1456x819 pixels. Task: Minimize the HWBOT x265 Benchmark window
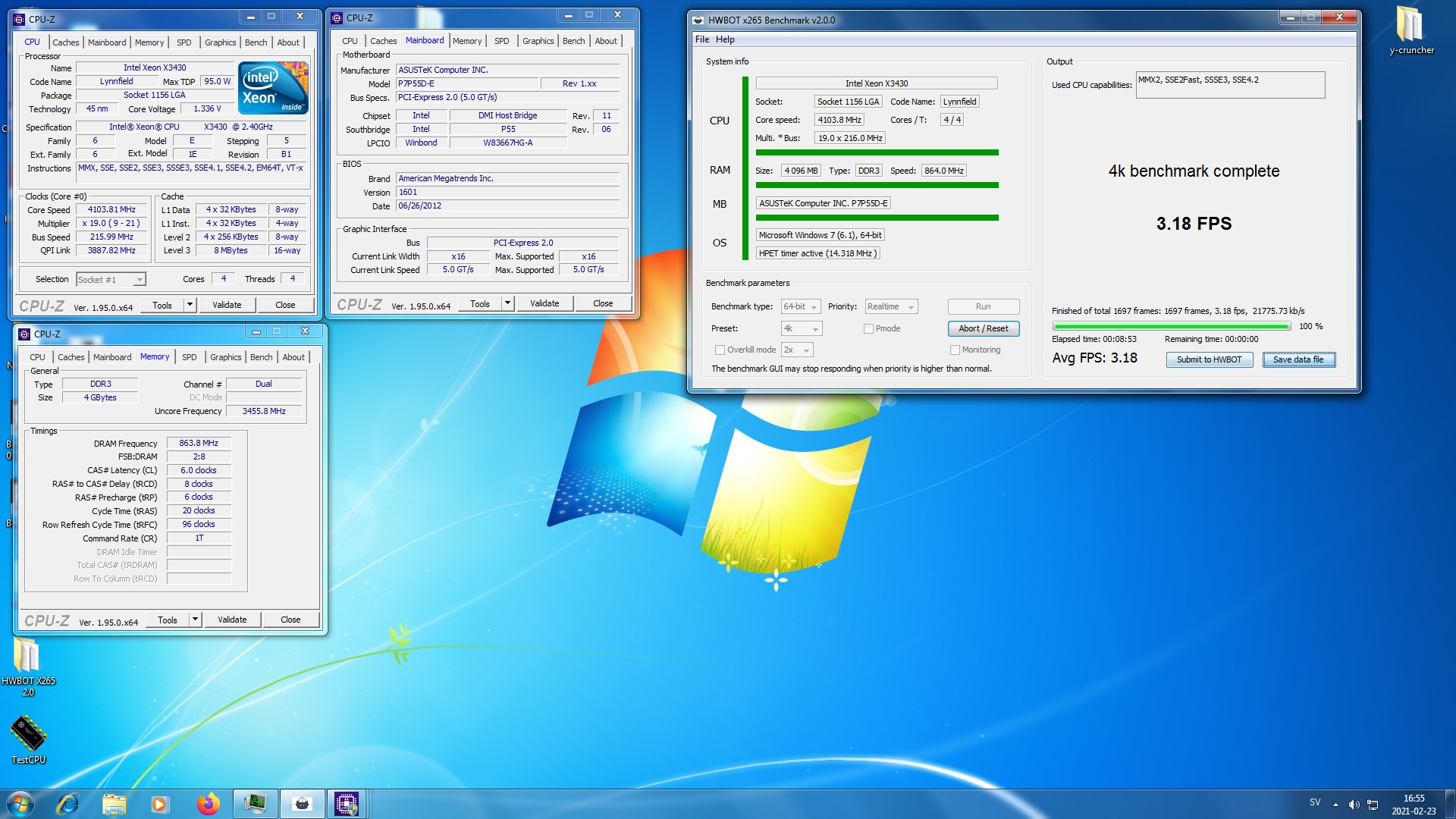[x=1290, y=17]
